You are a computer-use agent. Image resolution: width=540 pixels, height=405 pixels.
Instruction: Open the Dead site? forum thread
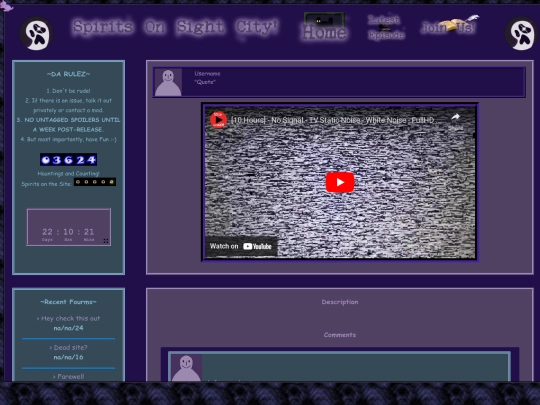pos(69,347)
